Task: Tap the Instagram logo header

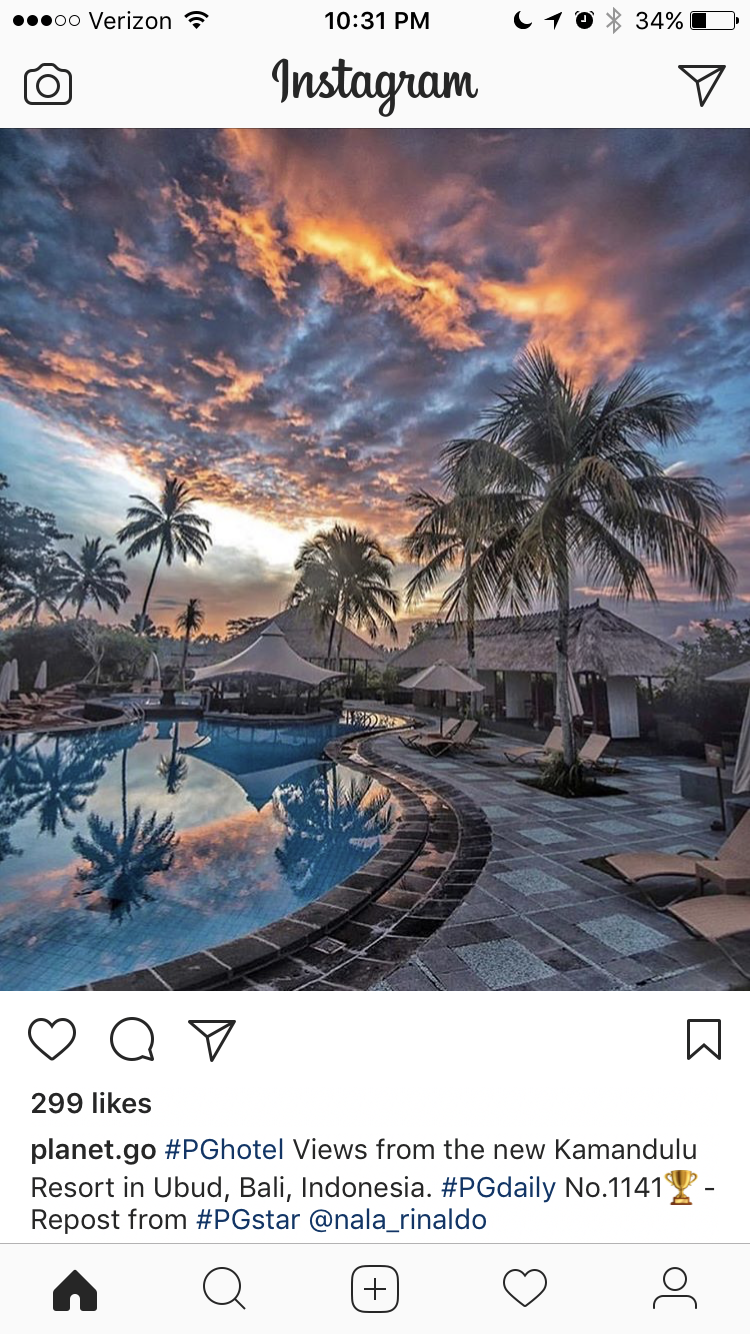Action: click(x=375, y=84)
